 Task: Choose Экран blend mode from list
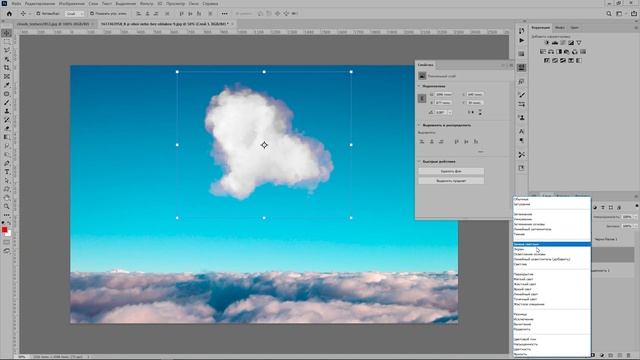point(552,249)
